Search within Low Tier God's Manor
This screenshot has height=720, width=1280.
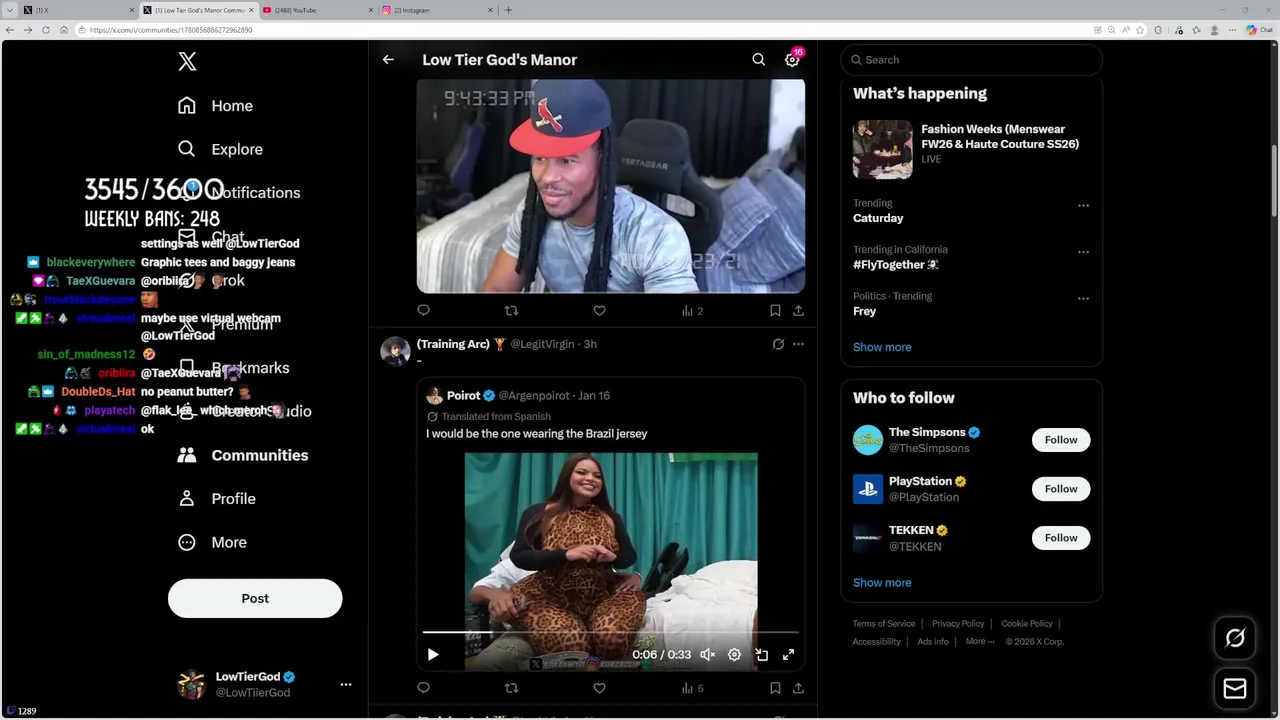758,60
